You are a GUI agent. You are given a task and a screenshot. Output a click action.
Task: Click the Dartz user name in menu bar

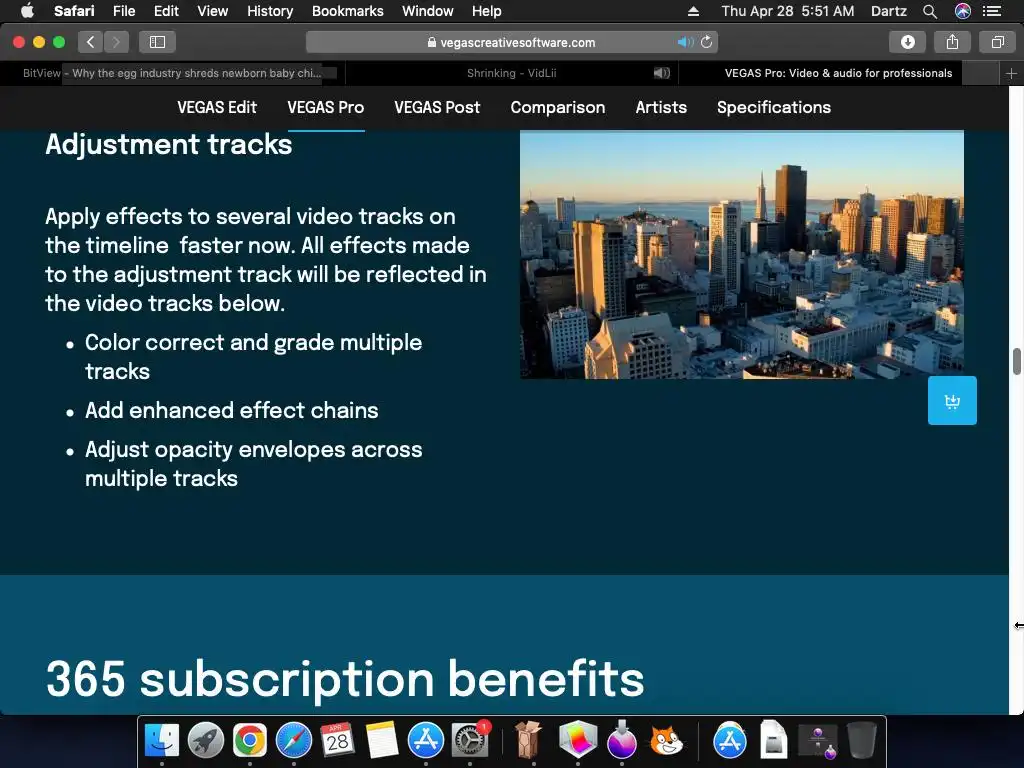click(x=889, y=11)
